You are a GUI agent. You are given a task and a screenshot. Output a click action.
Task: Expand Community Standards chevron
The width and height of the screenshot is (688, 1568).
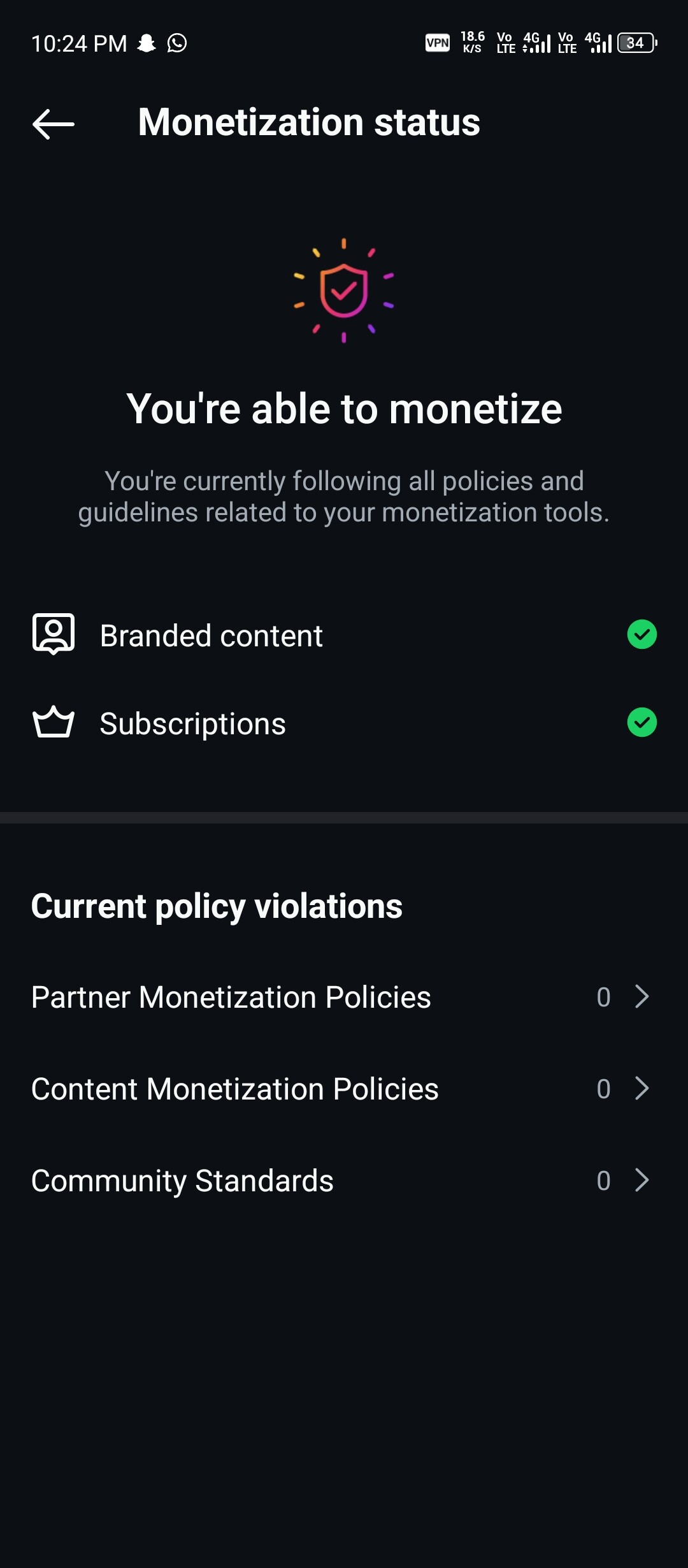(x=642, y=1180)
